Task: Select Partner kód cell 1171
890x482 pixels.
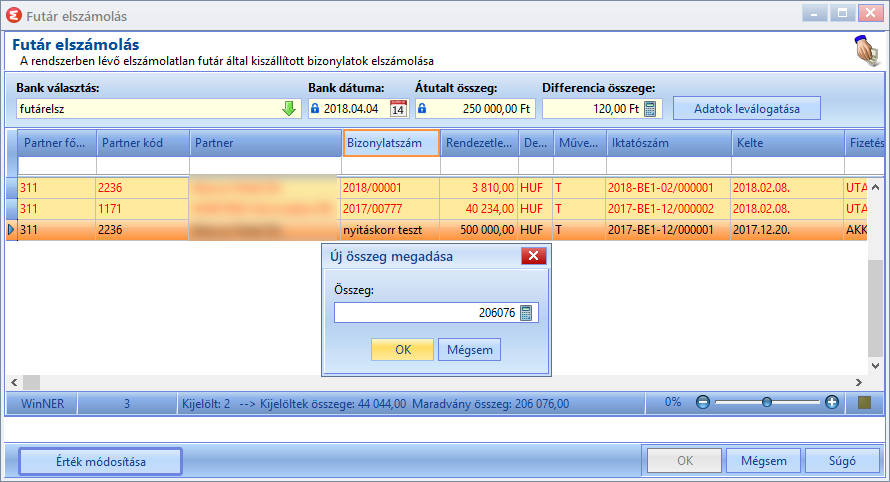Action: tap(142, 209)
